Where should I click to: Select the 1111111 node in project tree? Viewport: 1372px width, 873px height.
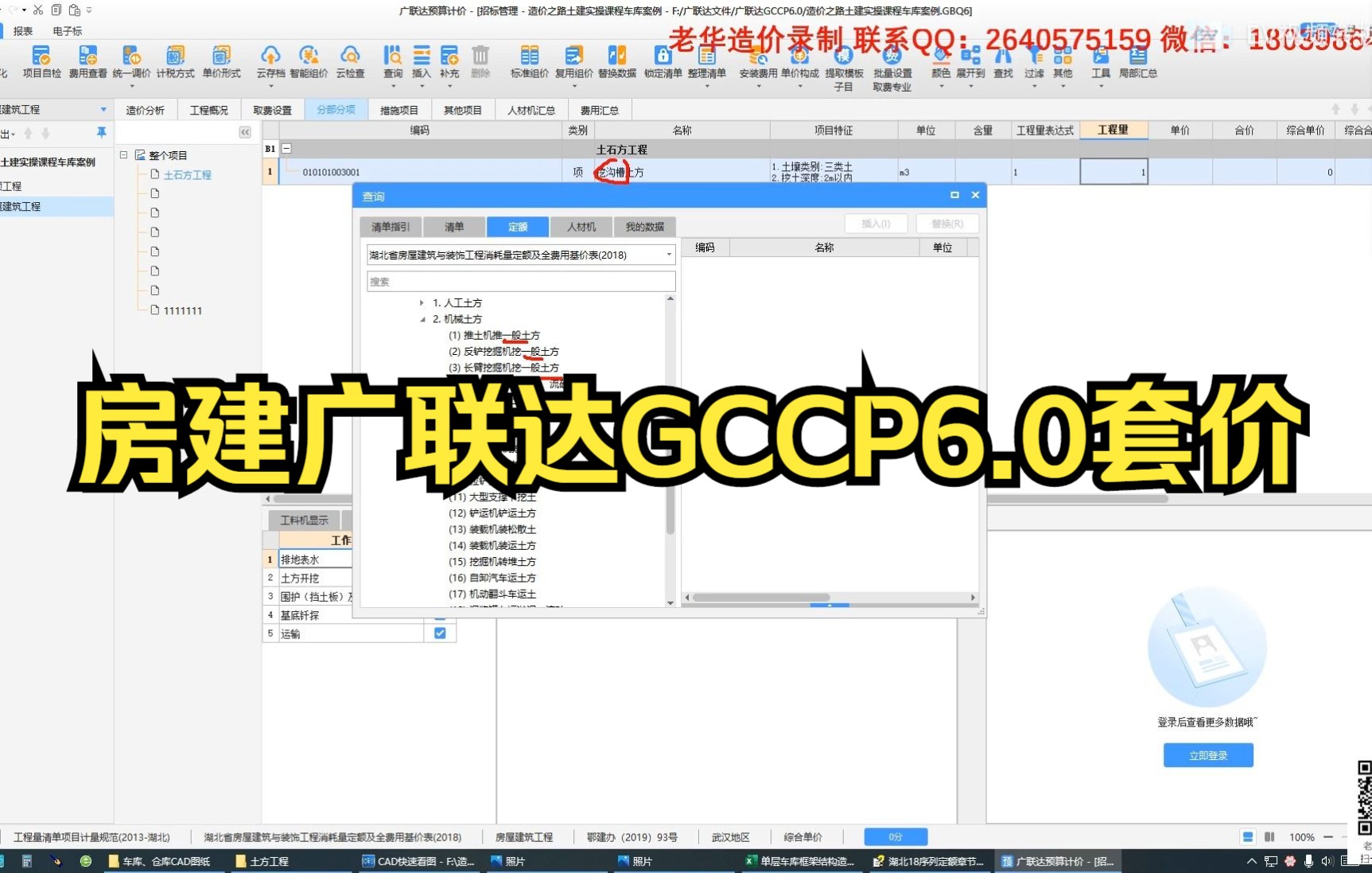[182, 310]
